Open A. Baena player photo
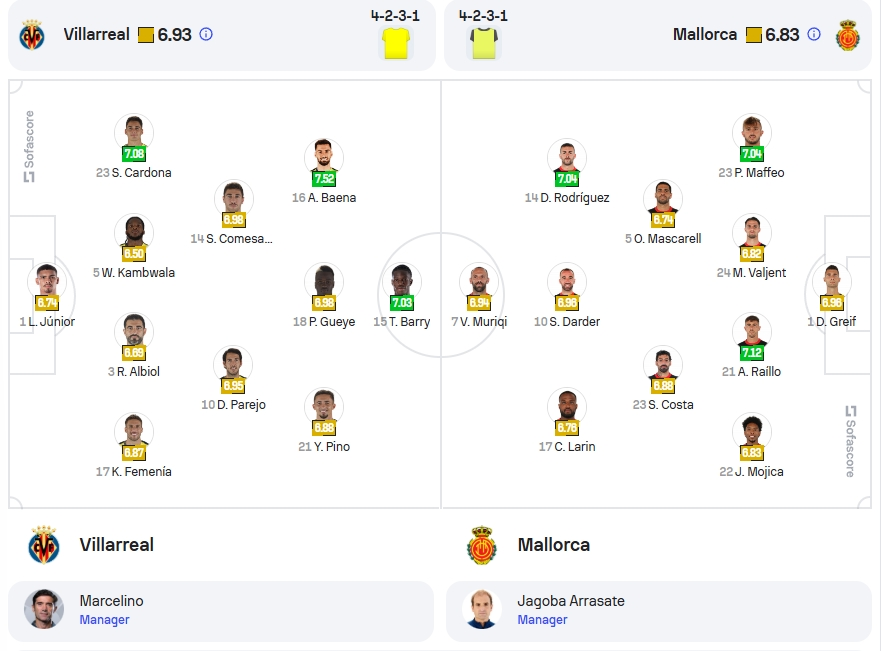The image size is (881, 651). pyautogui.click(x=324, y=156)
